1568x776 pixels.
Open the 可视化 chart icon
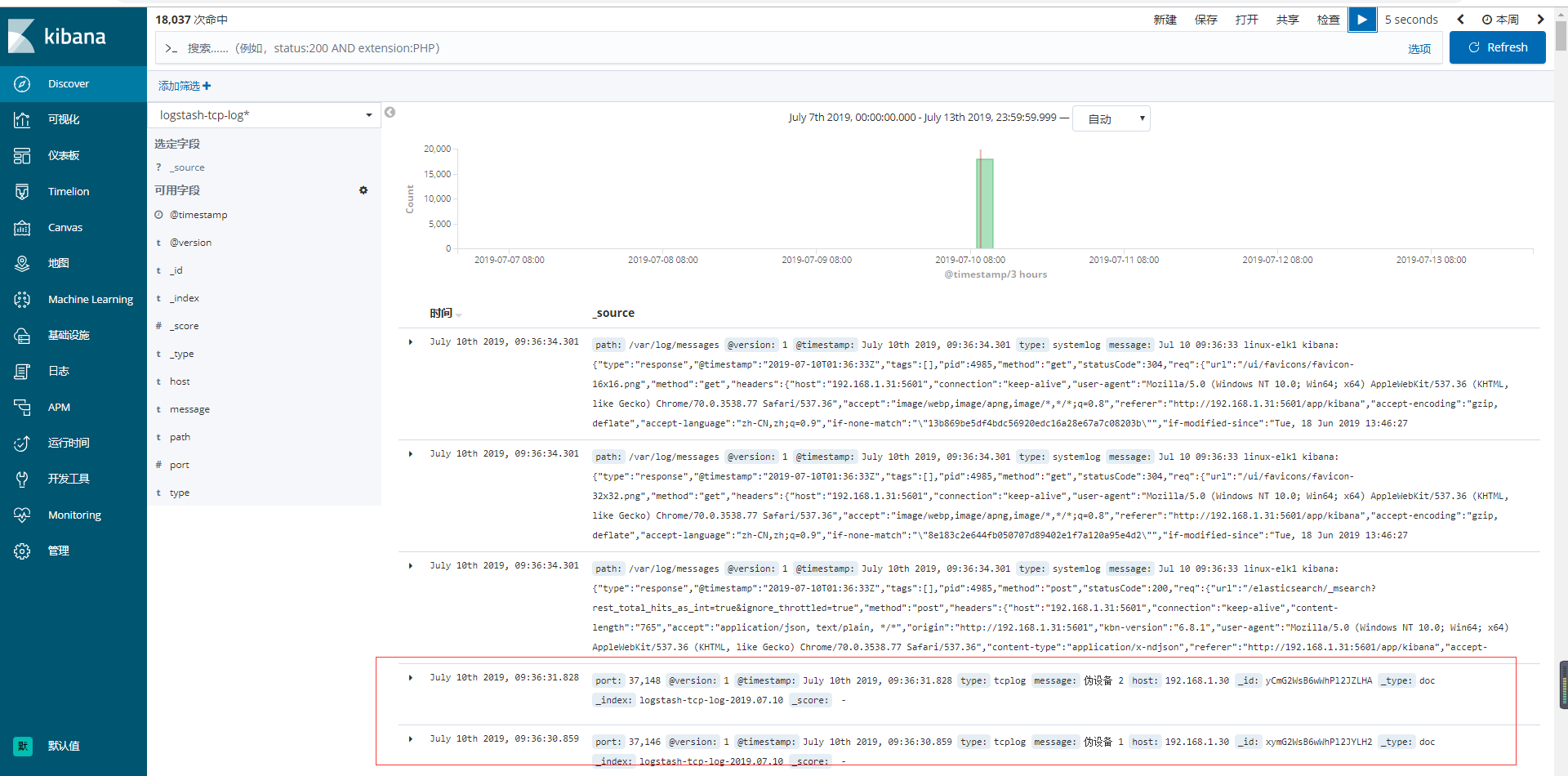(22, 120)
